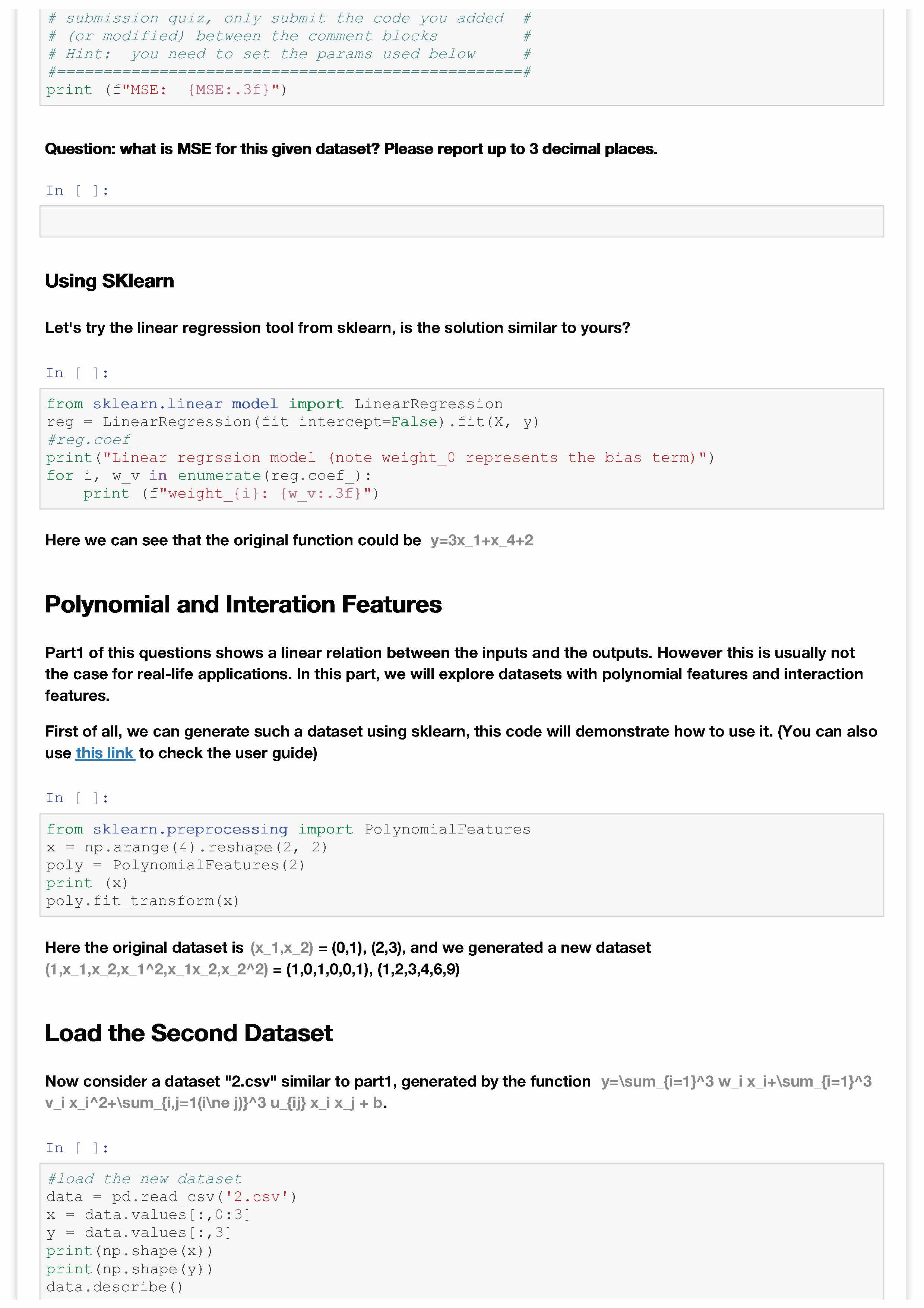Click the "In [ ]:" prompt above the sklearn cell
The height and width of the screenshot is (1308, 924).
pos(77,373)
